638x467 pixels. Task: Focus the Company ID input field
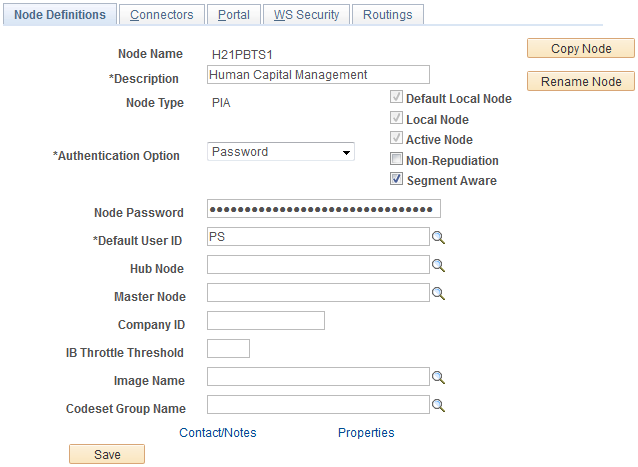[x=265, y=321]
